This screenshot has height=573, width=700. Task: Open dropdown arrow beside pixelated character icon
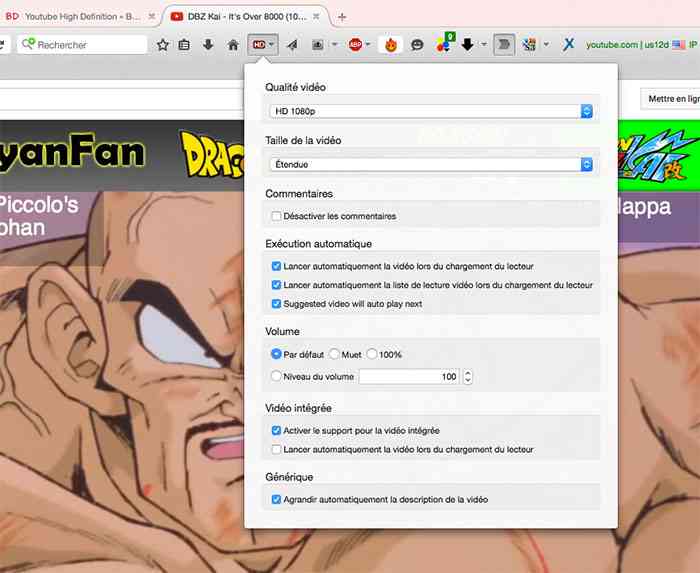click(x=546, y=45)
